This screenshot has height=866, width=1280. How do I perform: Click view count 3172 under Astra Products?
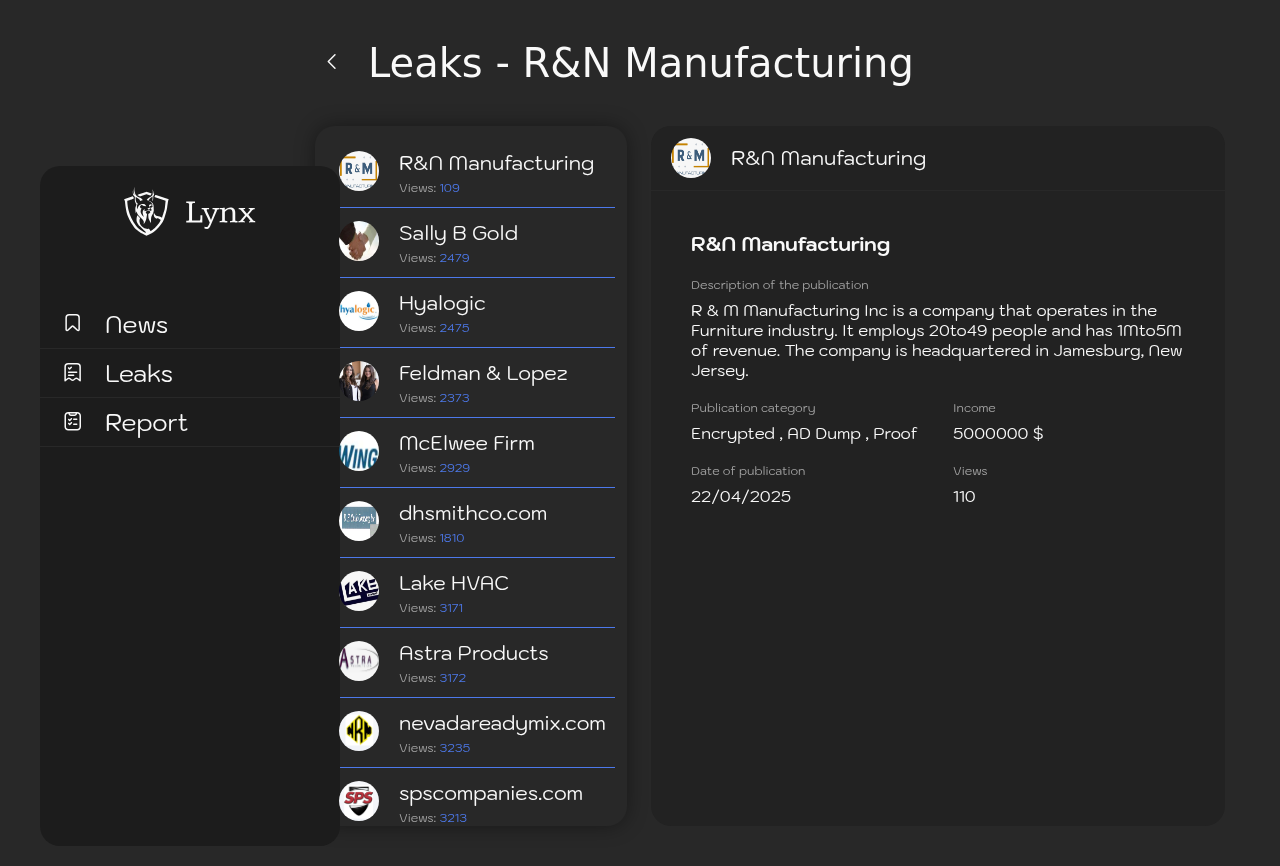(x=453, y=678)
